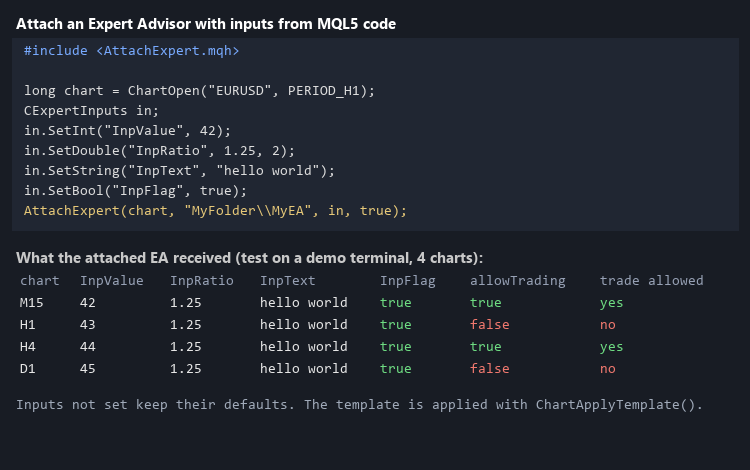750x470 pixels.
Task: Click the 'What the attached EA received' heading
Action: coord(249,258)
